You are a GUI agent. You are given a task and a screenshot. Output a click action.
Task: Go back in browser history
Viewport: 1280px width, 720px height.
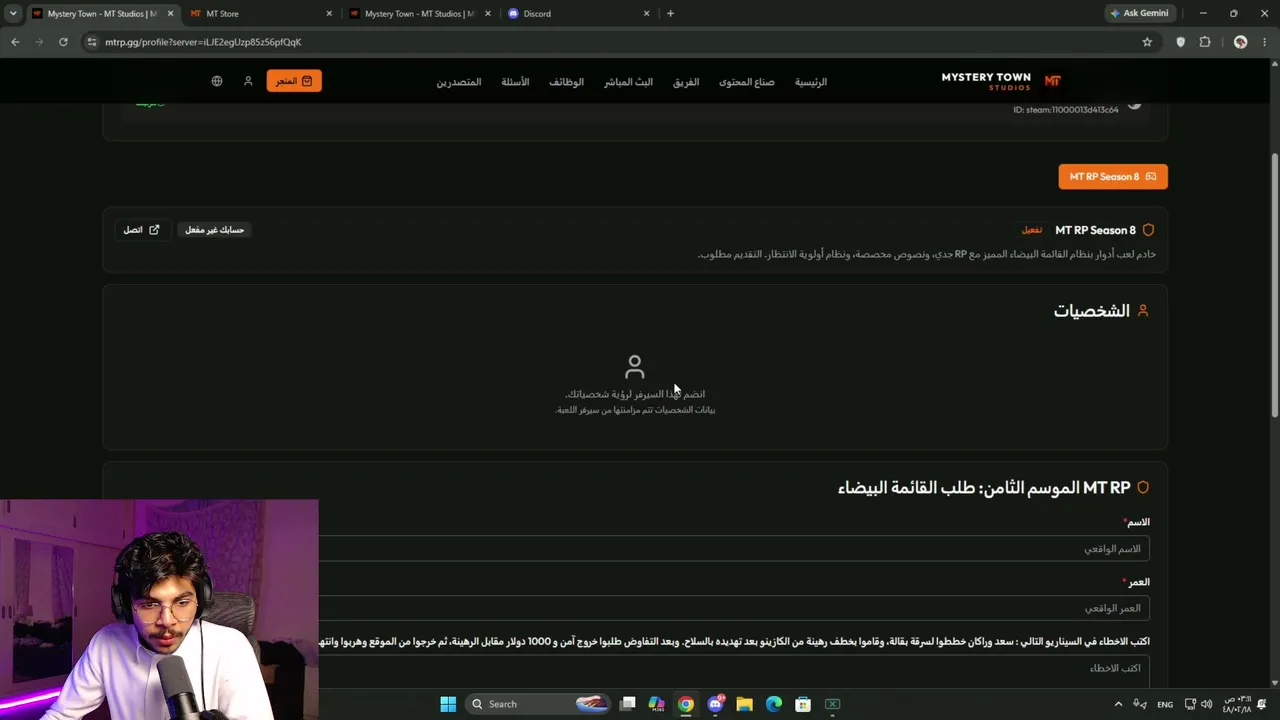click(x=15, y=42)
